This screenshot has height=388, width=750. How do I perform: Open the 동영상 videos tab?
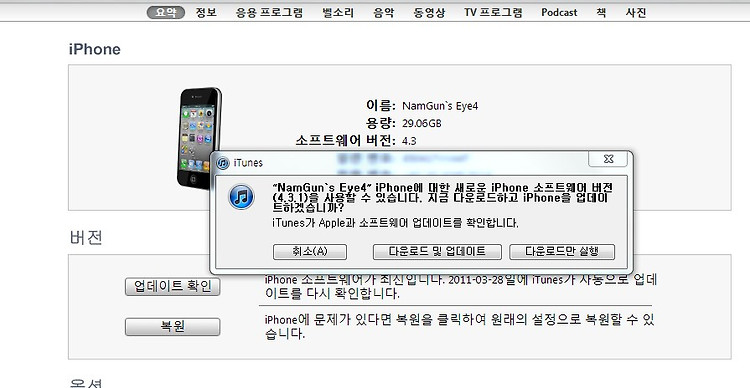[x=429, y=12]
